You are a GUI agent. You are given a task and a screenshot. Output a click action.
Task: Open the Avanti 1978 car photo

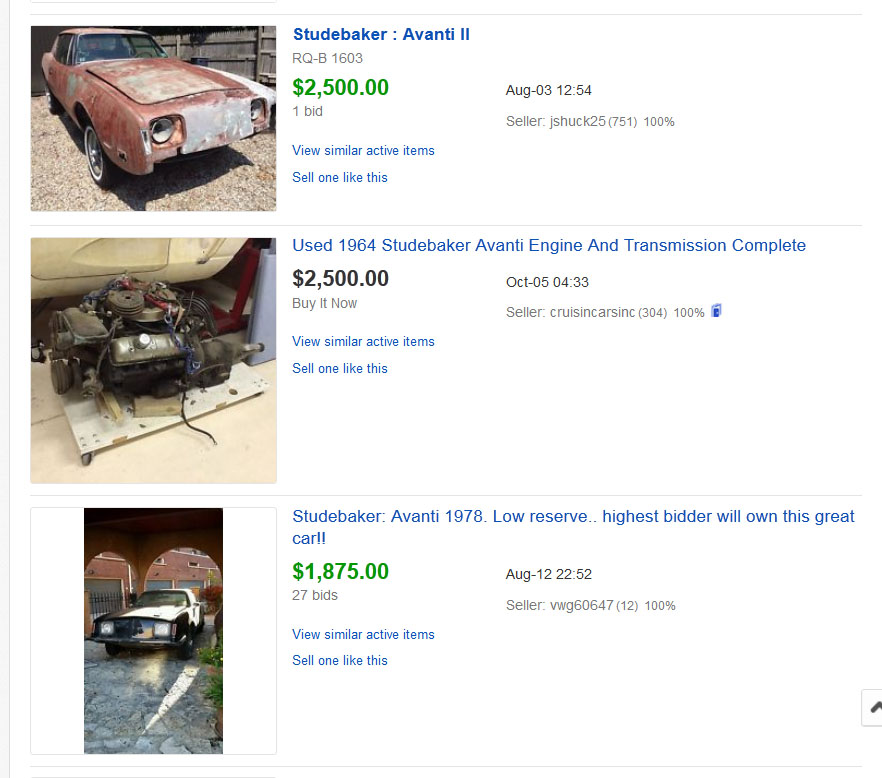(153, 630)
